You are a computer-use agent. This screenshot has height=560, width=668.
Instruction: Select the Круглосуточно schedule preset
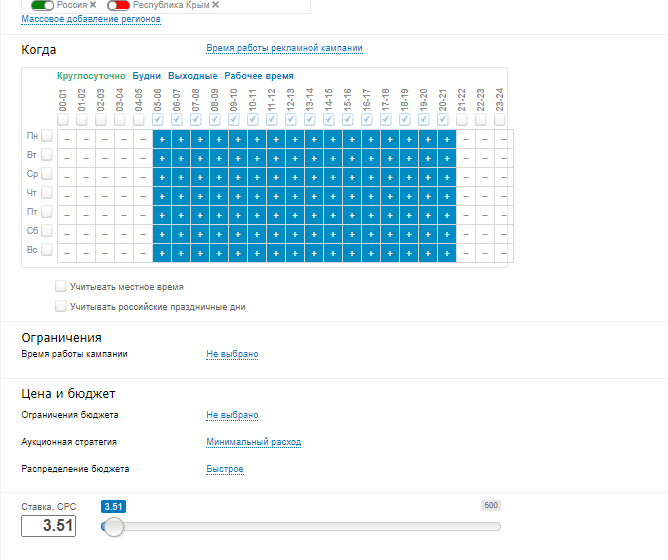click(91, 76)
